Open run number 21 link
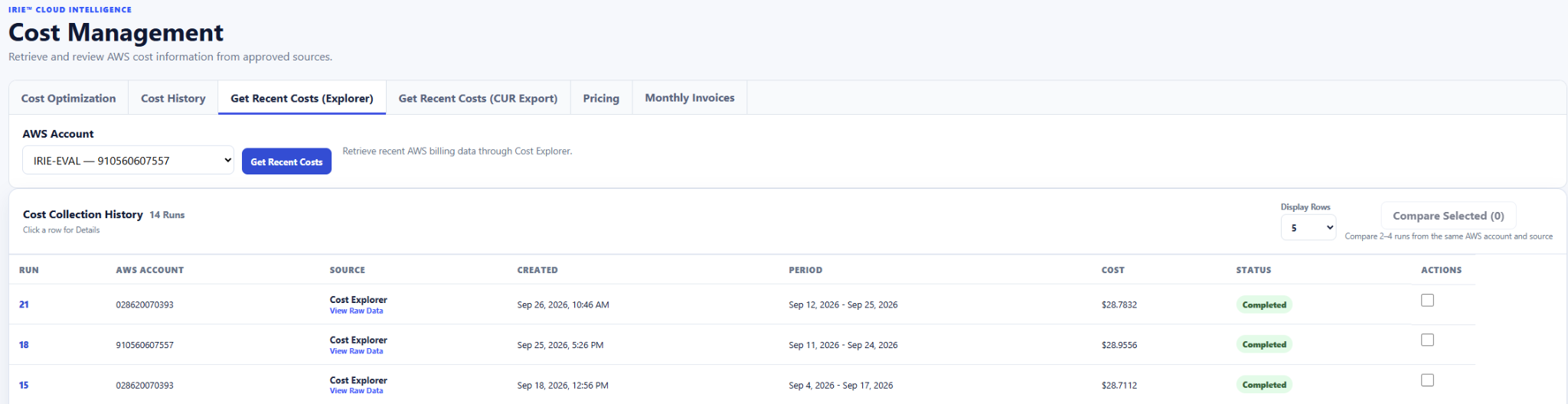 [x=24, y=305]
